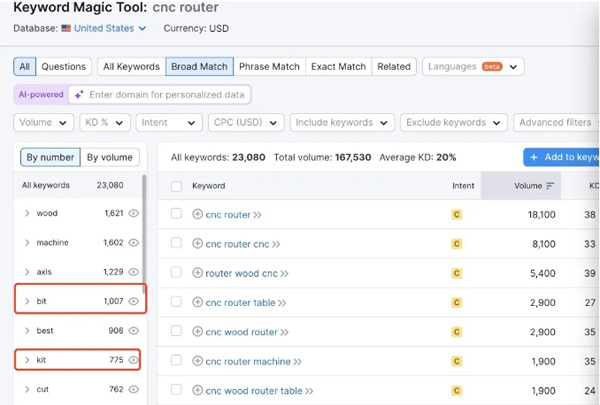
Task: Click the AI-powered sparkle icon
Action: tap(78, 95)
